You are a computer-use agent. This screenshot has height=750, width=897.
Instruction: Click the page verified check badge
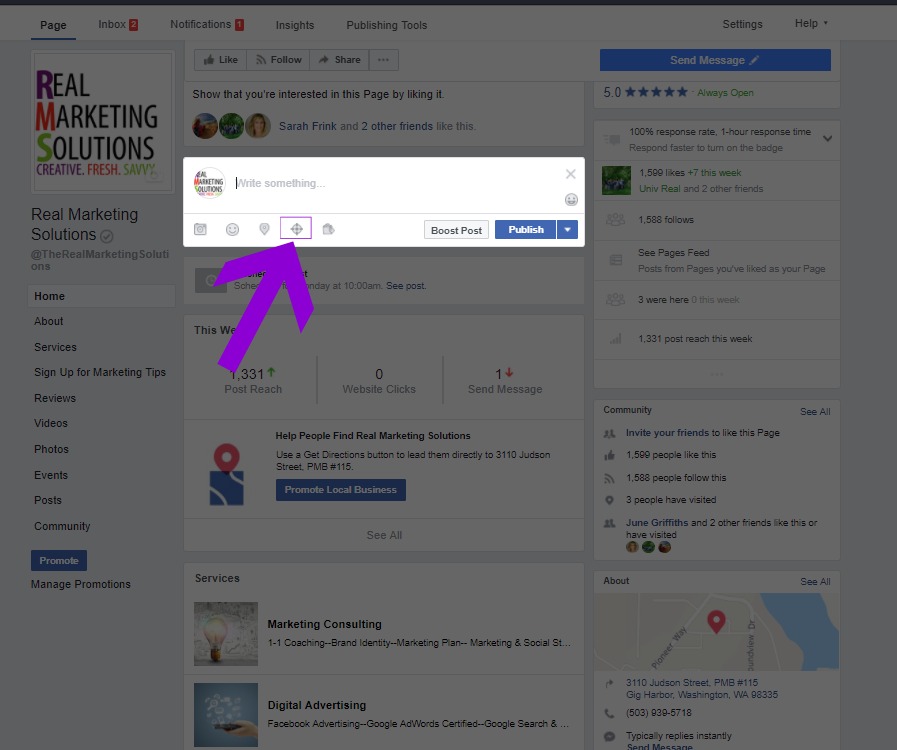coord(106,236)
